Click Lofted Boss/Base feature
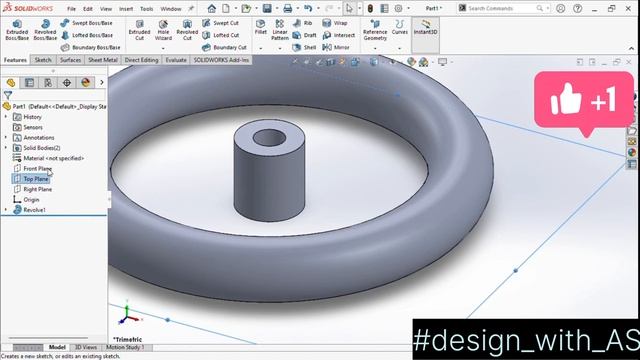This screenshot has width=640, height=360. [x=87, y=36]
